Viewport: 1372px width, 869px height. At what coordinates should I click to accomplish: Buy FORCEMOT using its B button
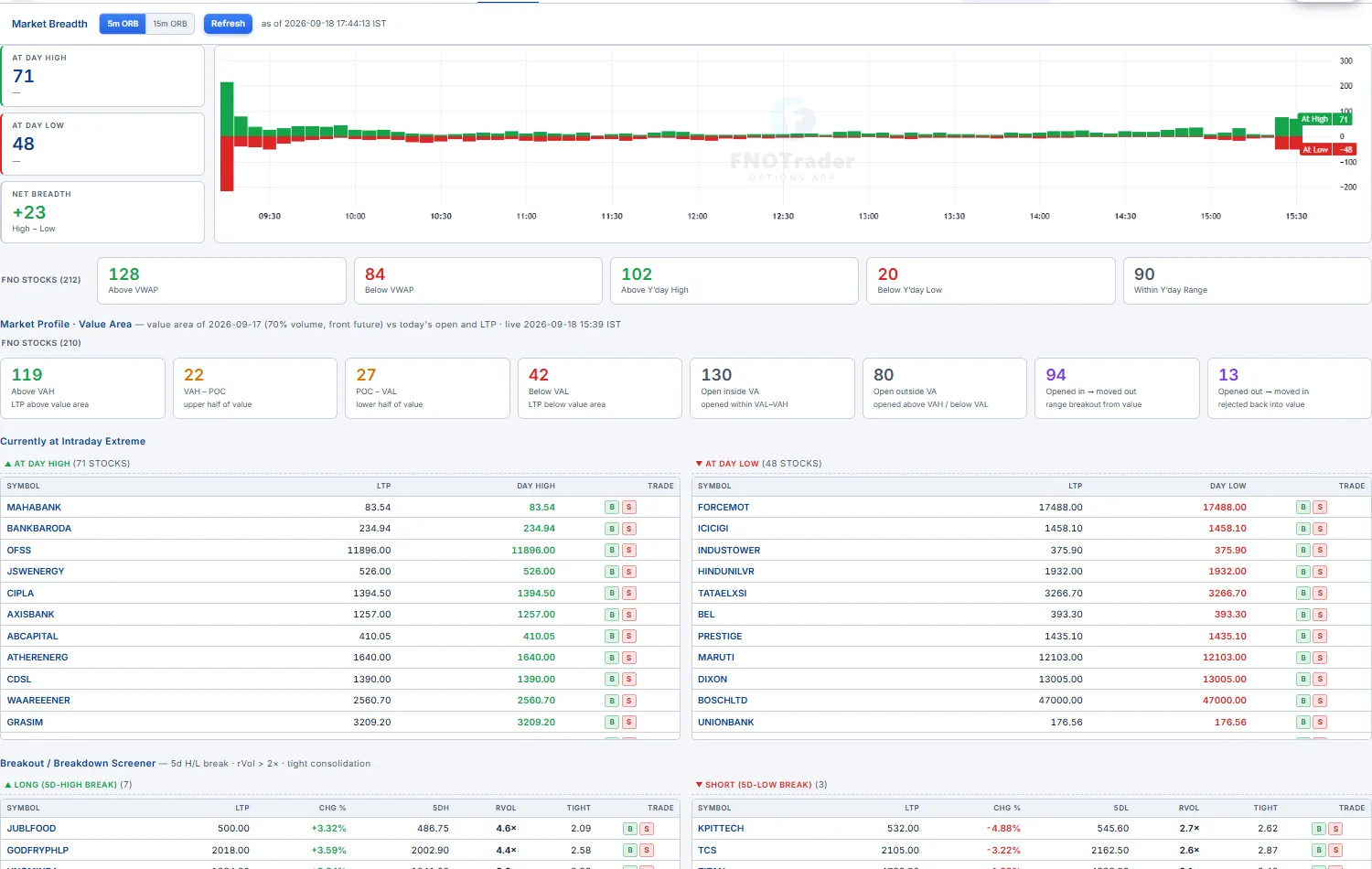(1303, 508)
